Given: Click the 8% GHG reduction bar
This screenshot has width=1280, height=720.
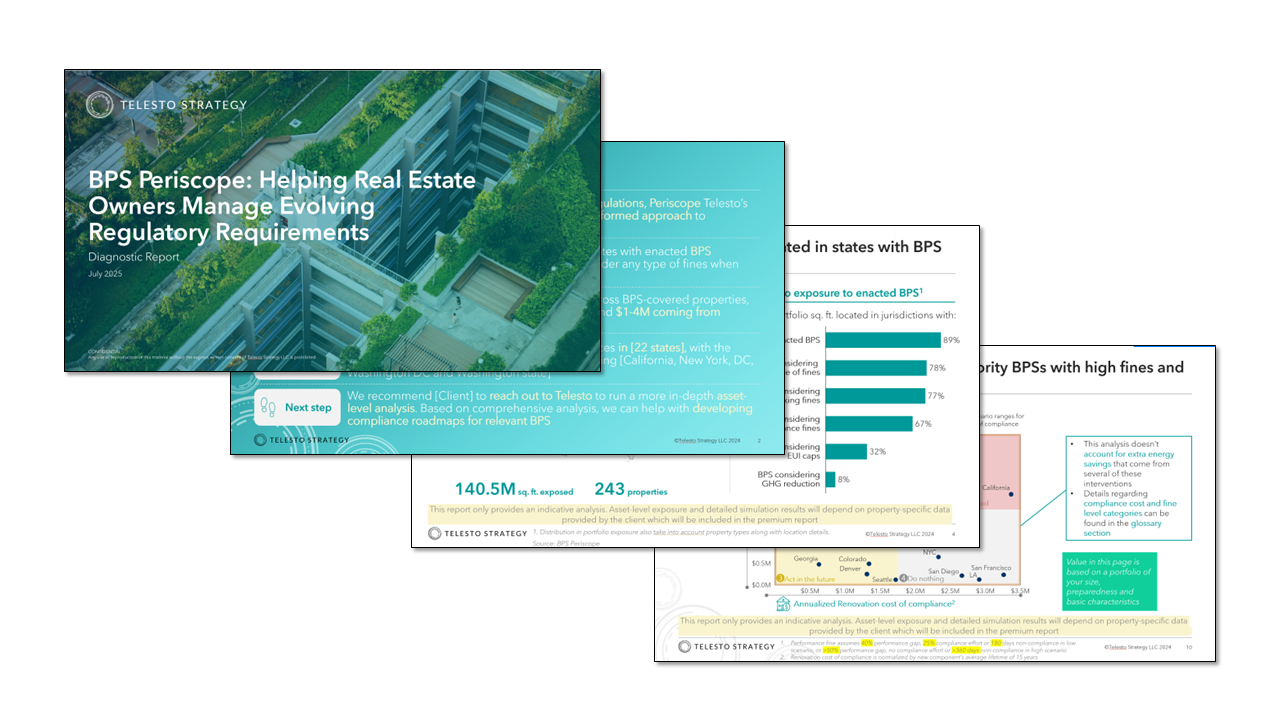Looking at the screenshot, I should point(830,480).
